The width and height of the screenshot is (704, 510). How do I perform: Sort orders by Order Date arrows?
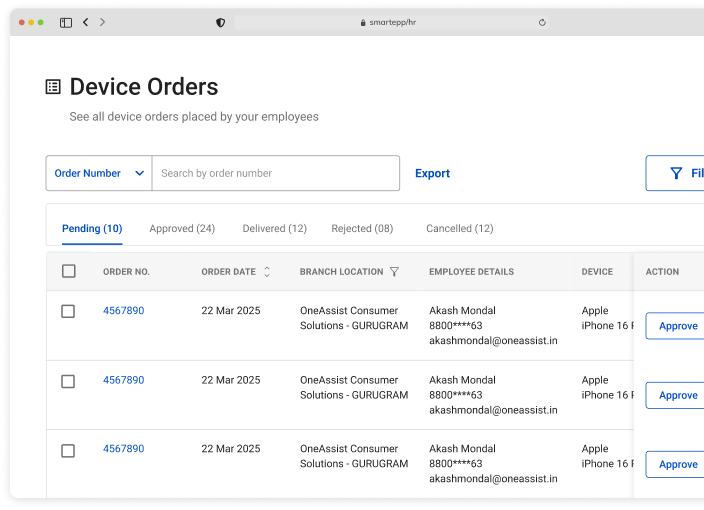pos(267,272)
